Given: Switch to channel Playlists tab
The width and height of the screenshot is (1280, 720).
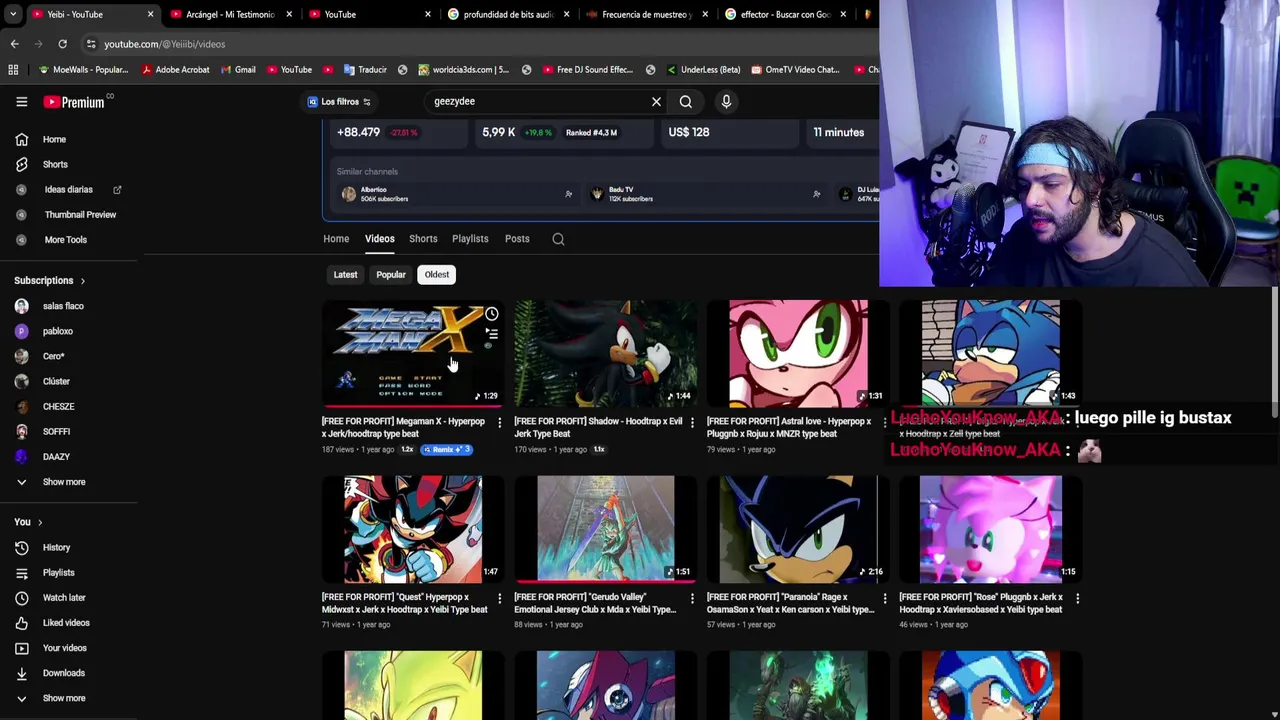Looking at the screenshot, I should [470, 239].
